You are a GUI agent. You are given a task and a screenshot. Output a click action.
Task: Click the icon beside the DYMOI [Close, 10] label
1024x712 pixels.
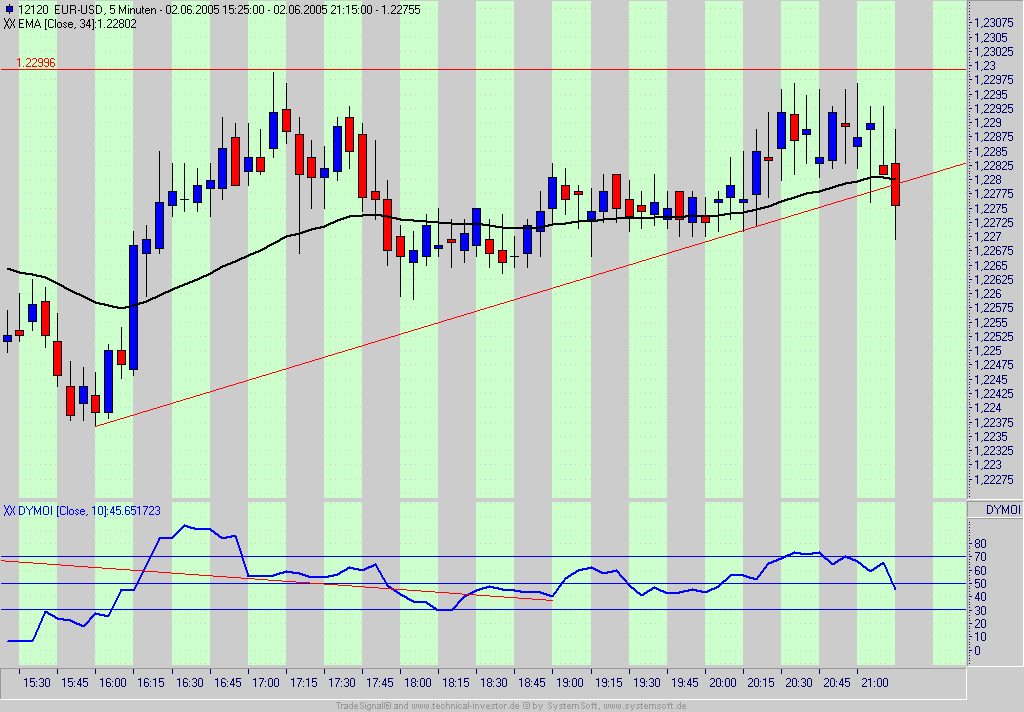pos(9,511)
